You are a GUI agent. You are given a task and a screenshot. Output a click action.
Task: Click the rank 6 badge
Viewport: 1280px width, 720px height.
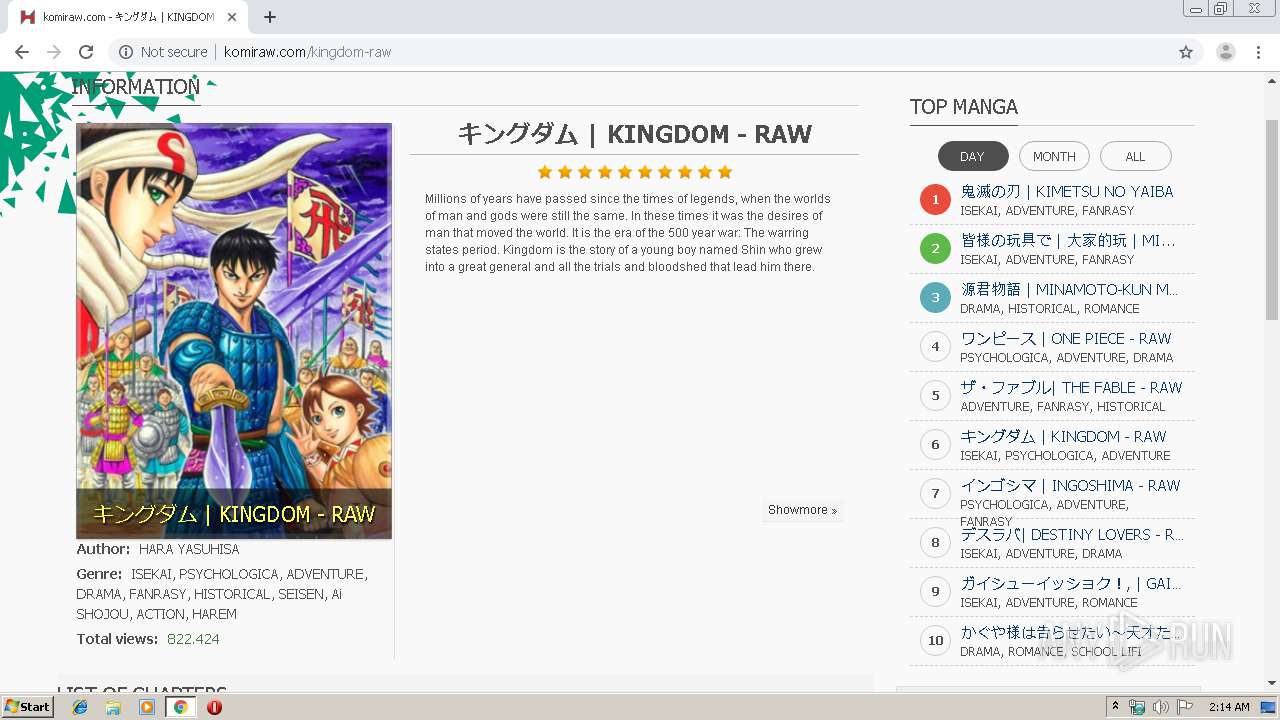coord(935,445)
